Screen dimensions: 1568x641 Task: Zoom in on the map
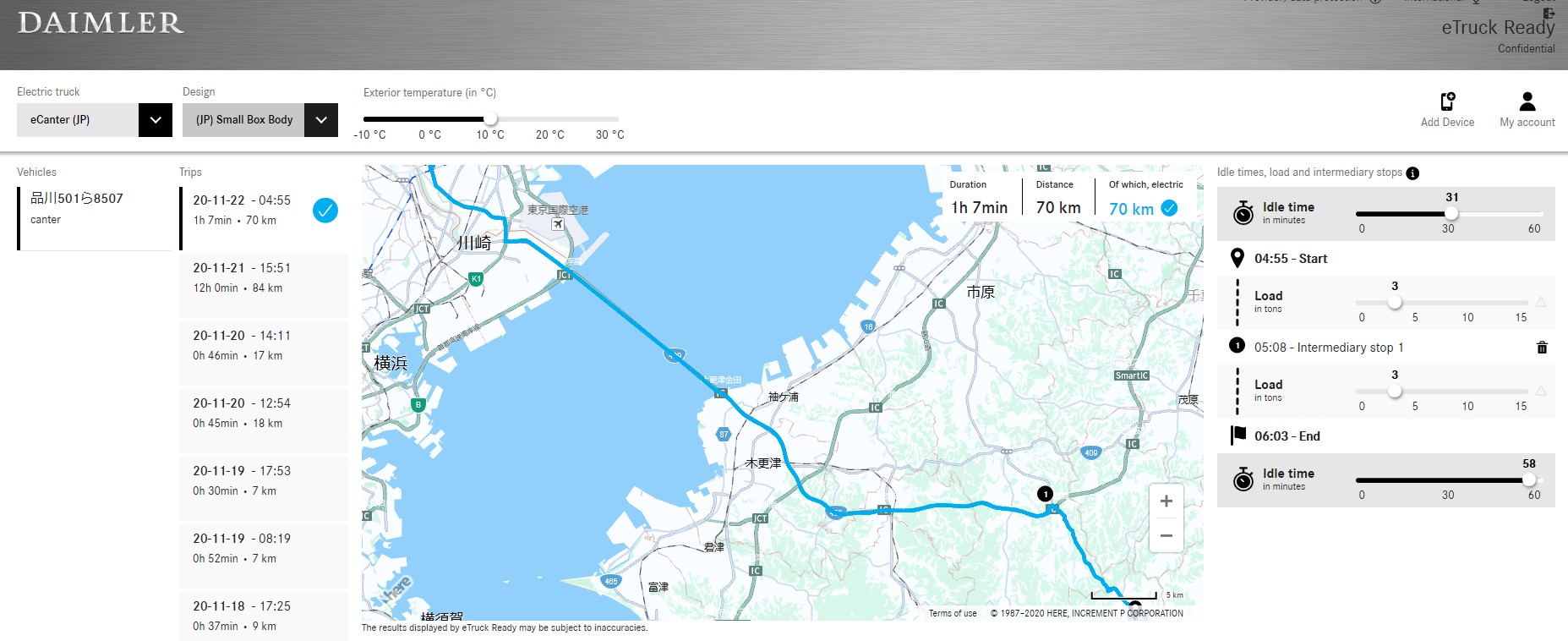point(1166,501)
